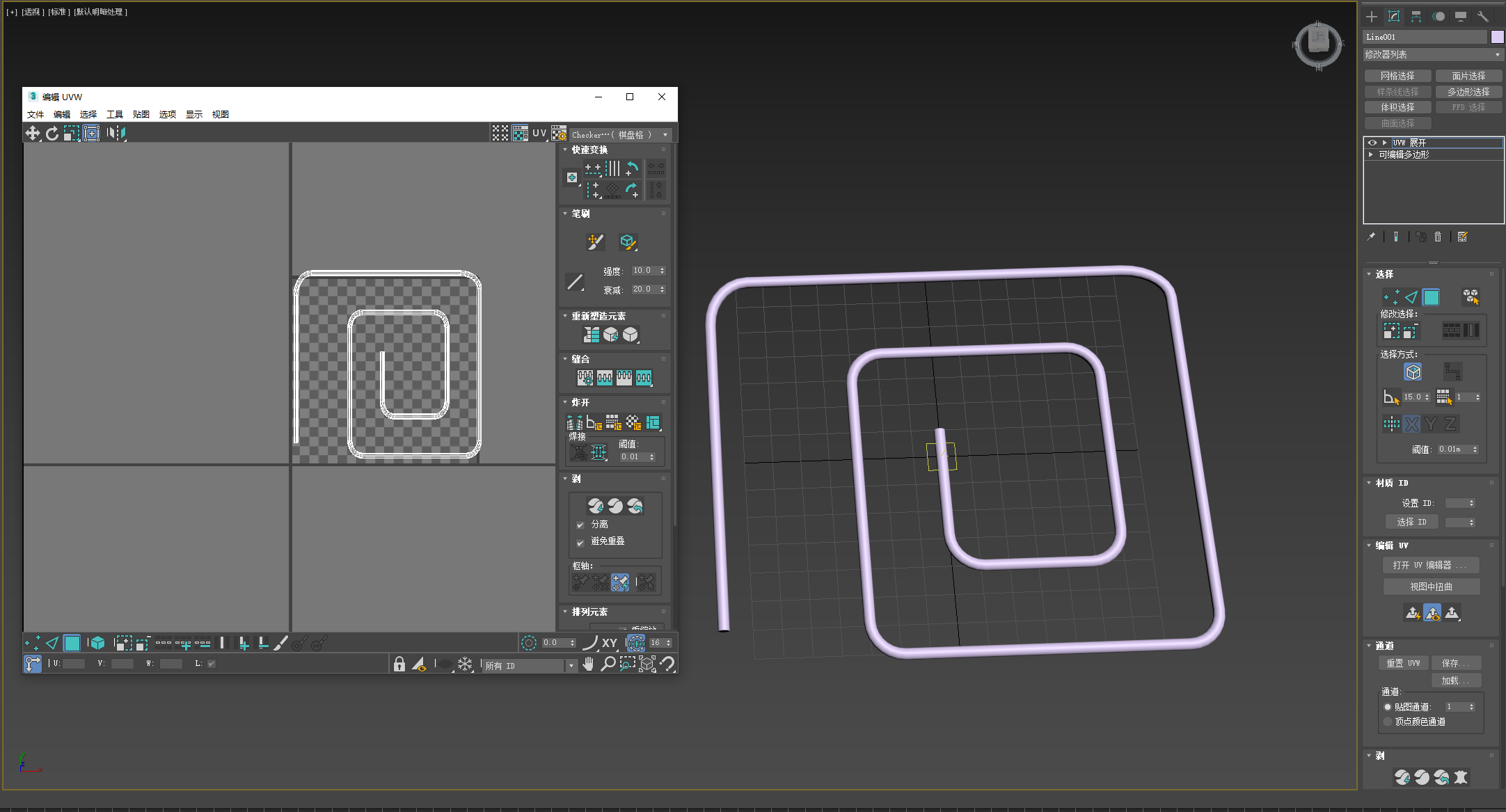
Task: Collapse the 快速变换 rollout
Action: click(565, 150)
